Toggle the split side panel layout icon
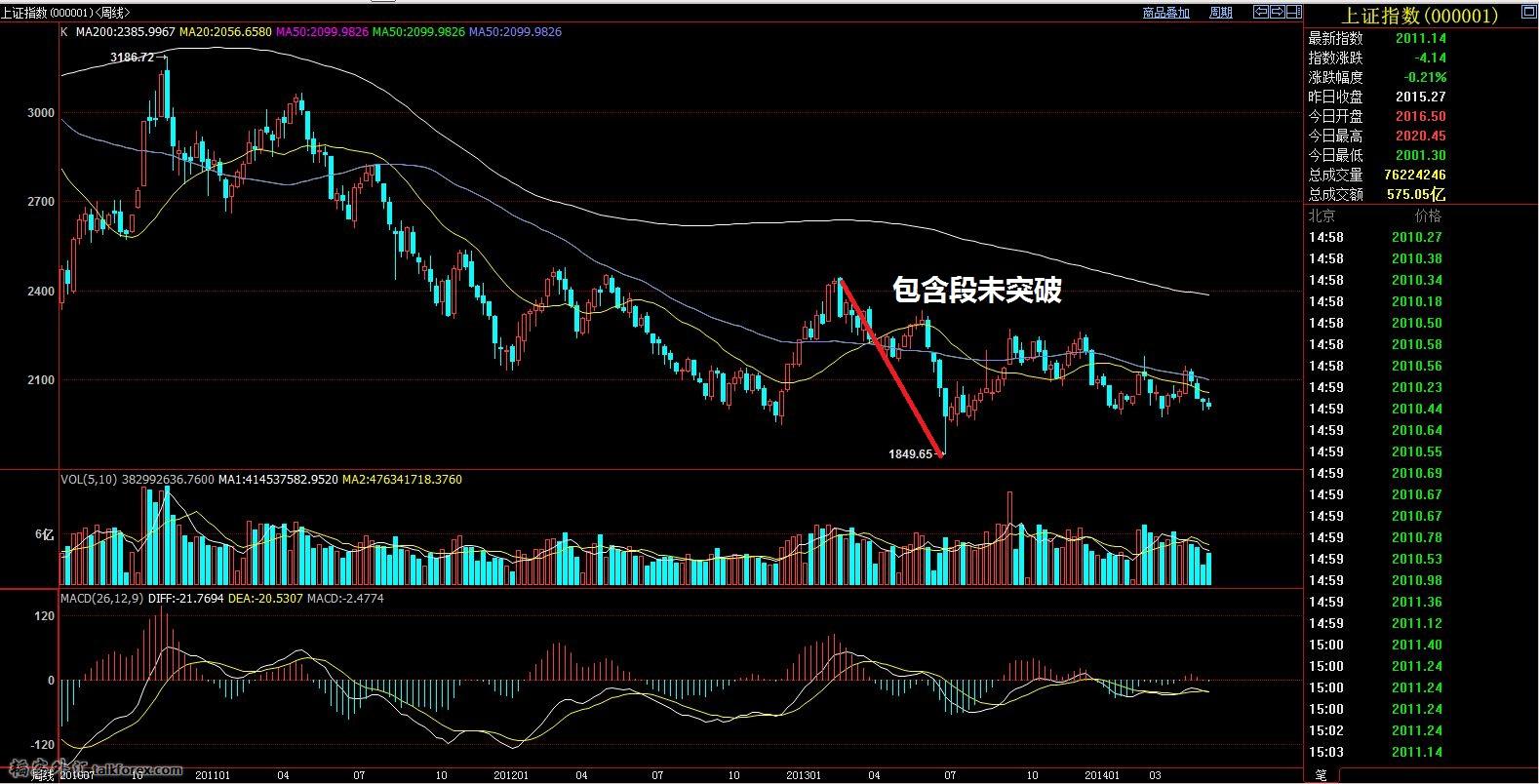Image resolution: width=1539 pixels, height=784 pixels. 1294,12
